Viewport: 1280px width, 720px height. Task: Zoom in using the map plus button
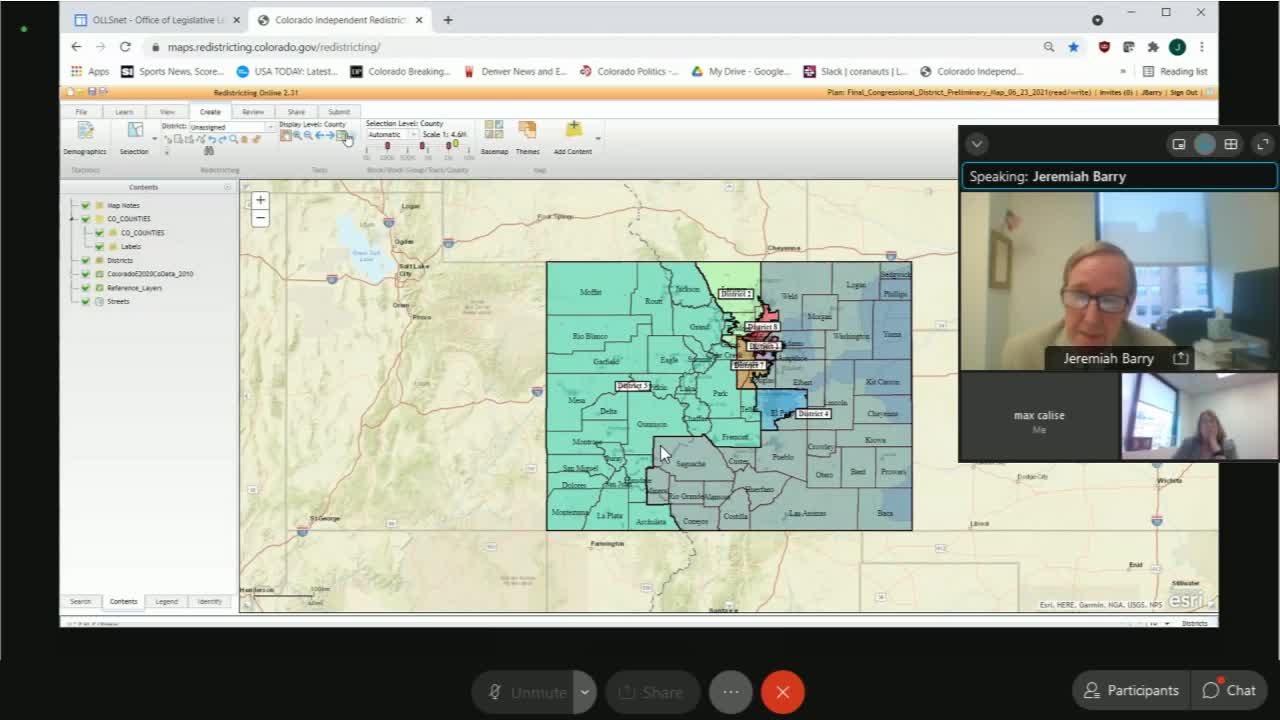[260, 200]
